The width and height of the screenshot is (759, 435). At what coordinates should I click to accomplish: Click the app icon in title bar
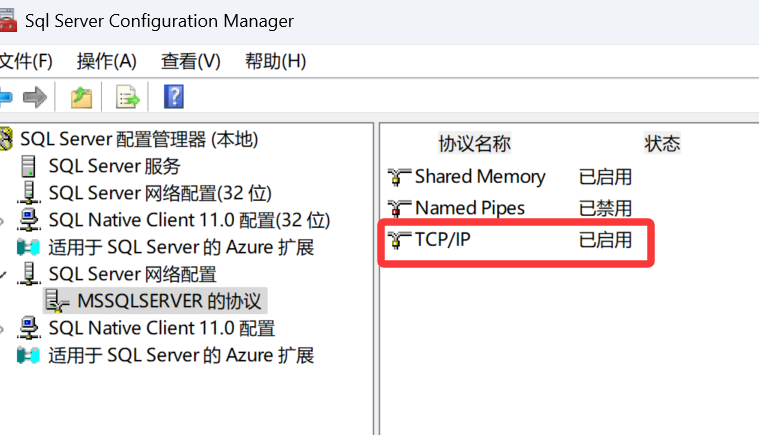(7, 21)
